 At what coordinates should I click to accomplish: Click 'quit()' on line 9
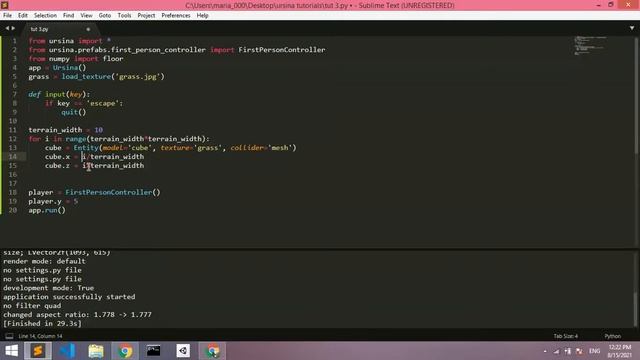point(74,112)
